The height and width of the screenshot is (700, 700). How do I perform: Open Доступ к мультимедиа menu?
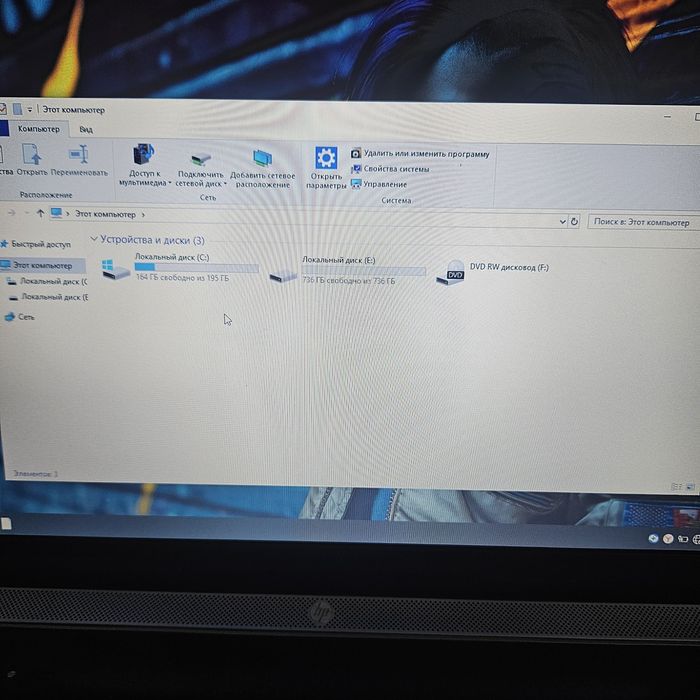pos(145,165)
